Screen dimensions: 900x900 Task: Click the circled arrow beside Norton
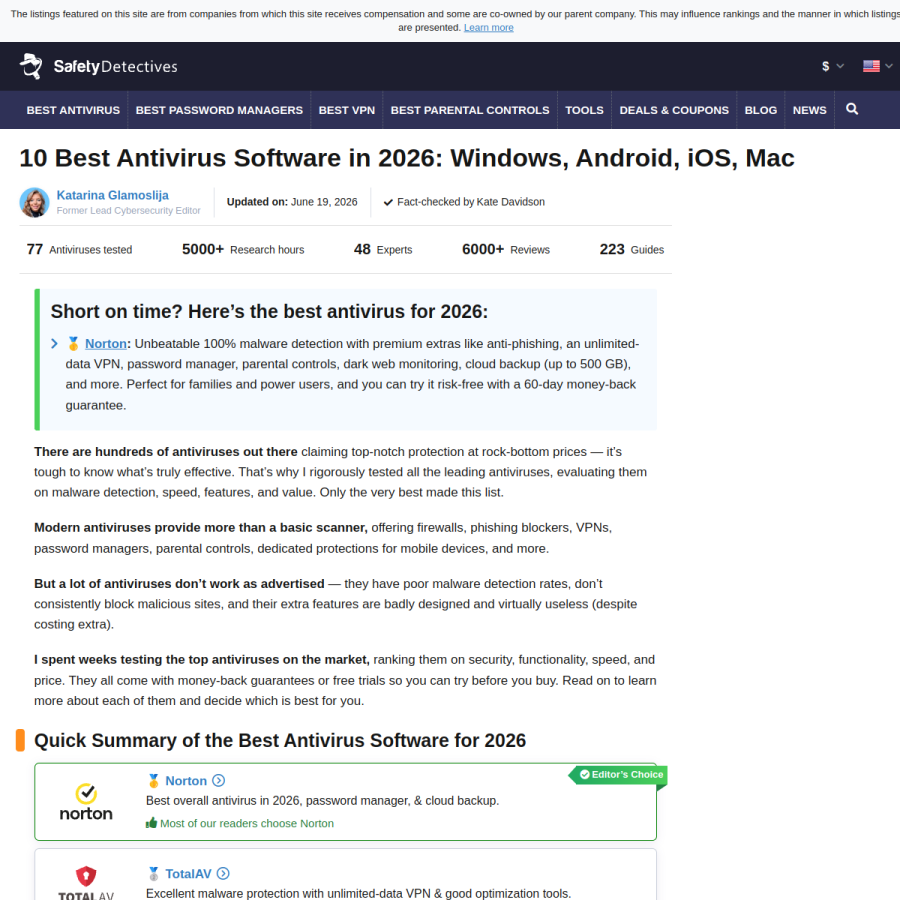point(218,781)
